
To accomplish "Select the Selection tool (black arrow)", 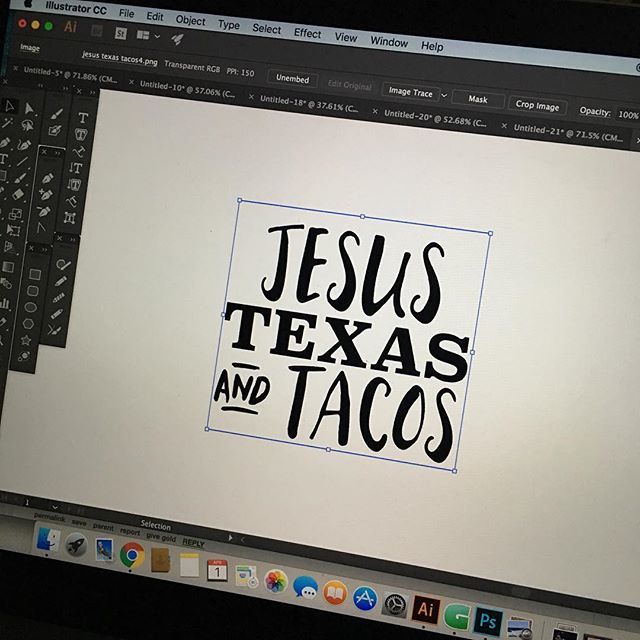I will pyautogui.click(x=9, y=106).
